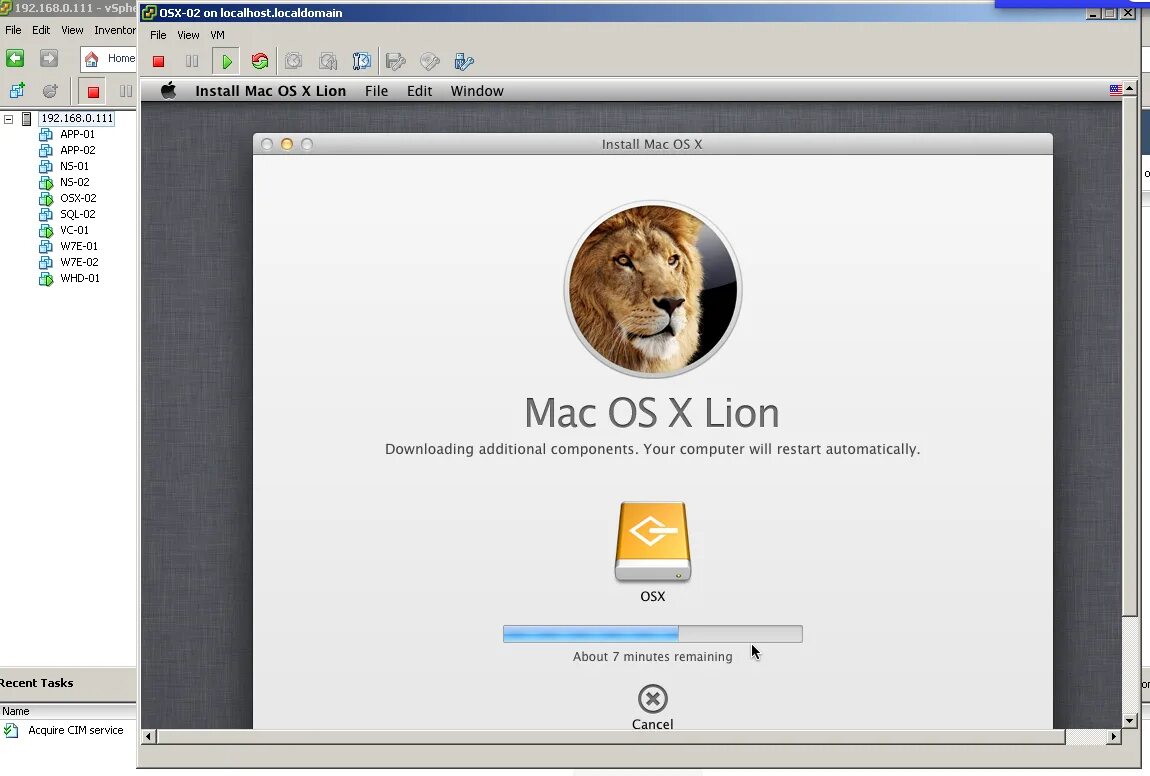Click the OSX disk drive icon
1150x776 pixels.
click(653, 542)
